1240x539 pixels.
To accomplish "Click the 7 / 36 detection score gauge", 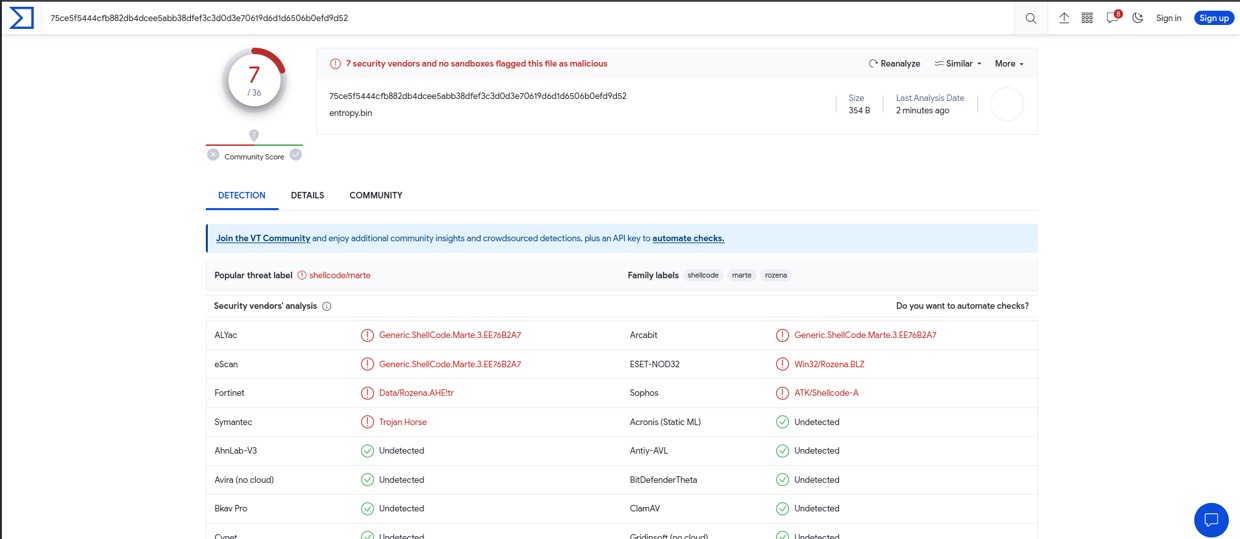I will (x=254, y=80).
